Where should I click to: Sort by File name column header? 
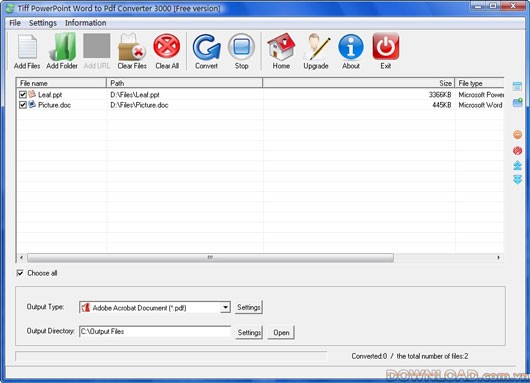(x=62, y=83)
